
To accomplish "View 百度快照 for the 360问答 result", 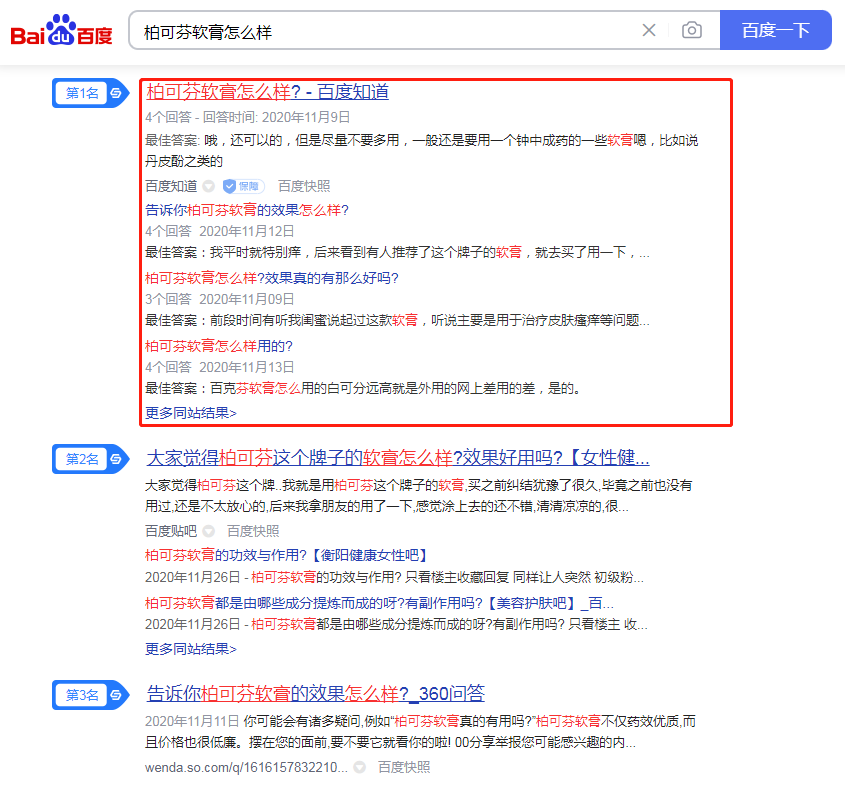I will [404, 767].
